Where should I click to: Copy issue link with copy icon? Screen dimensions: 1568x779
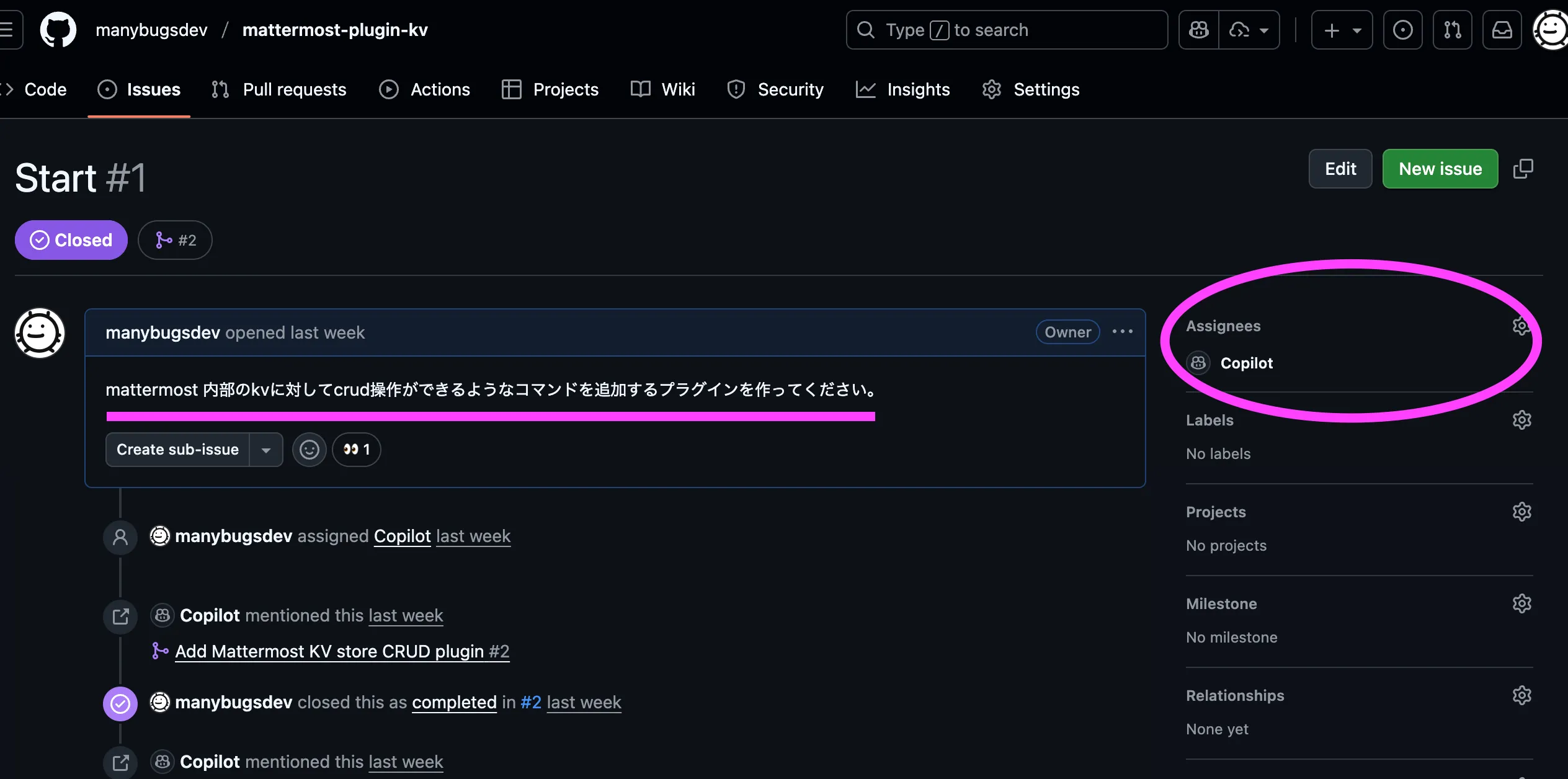(x=1523, y=169)
